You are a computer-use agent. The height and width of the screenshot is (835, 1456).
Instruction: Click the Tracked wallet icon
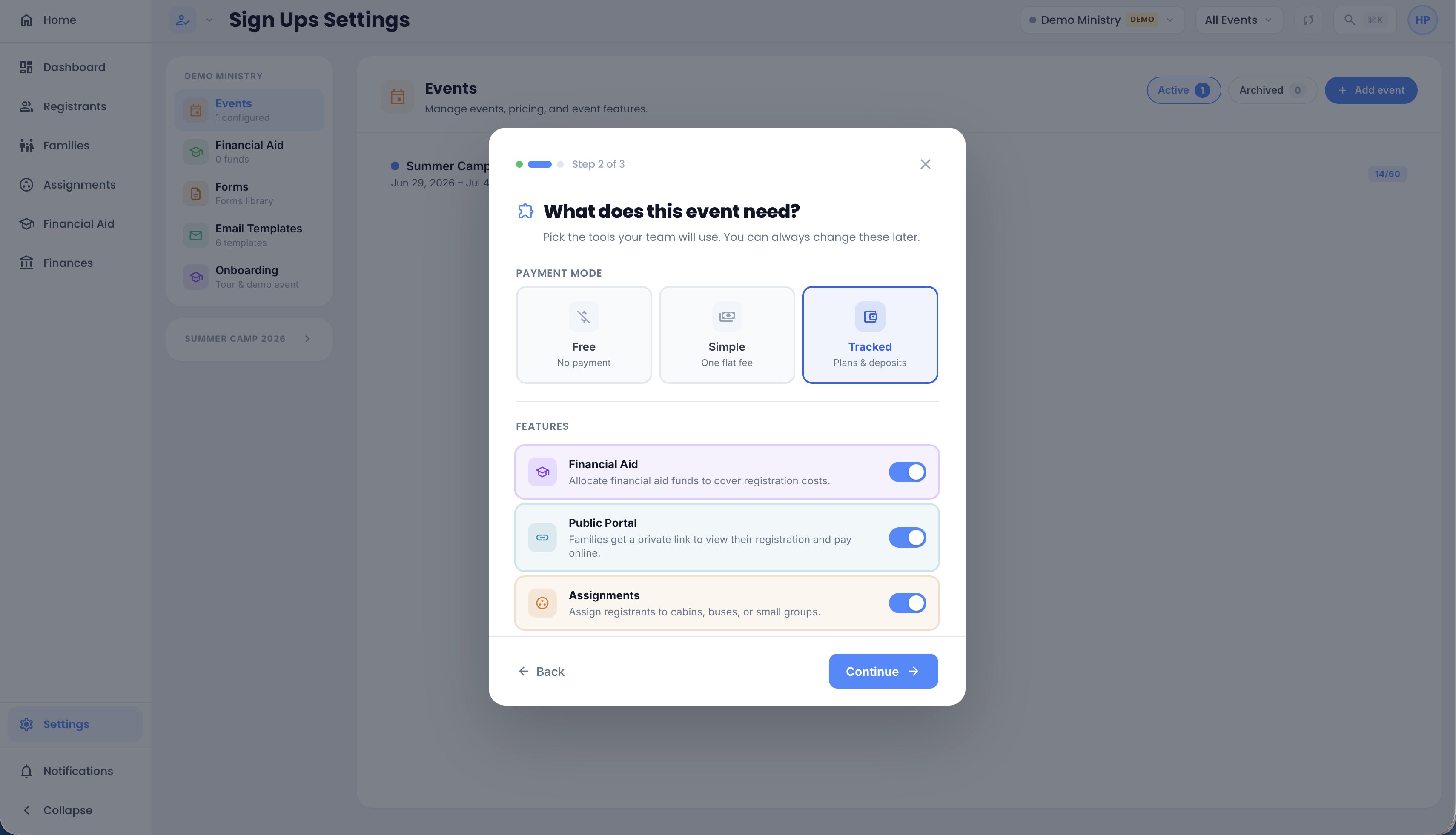870,317
